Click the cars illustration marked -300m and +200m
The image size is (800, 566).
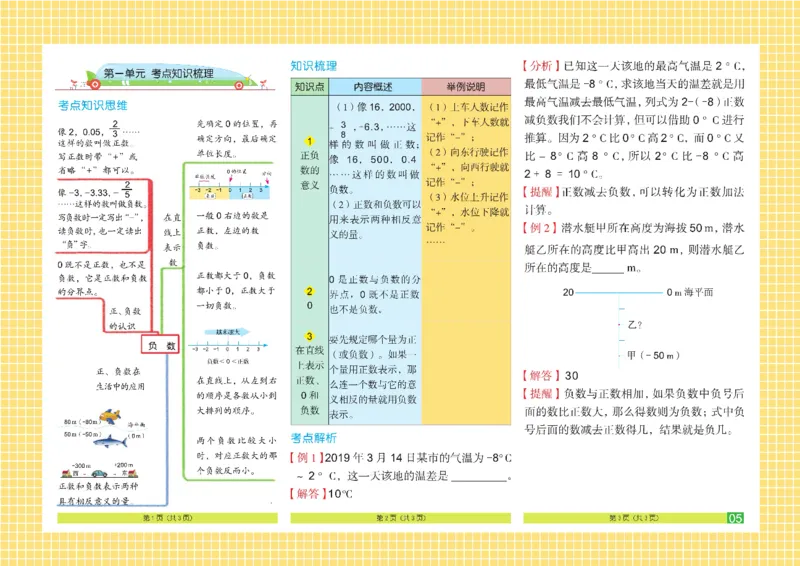pos(99,473)
